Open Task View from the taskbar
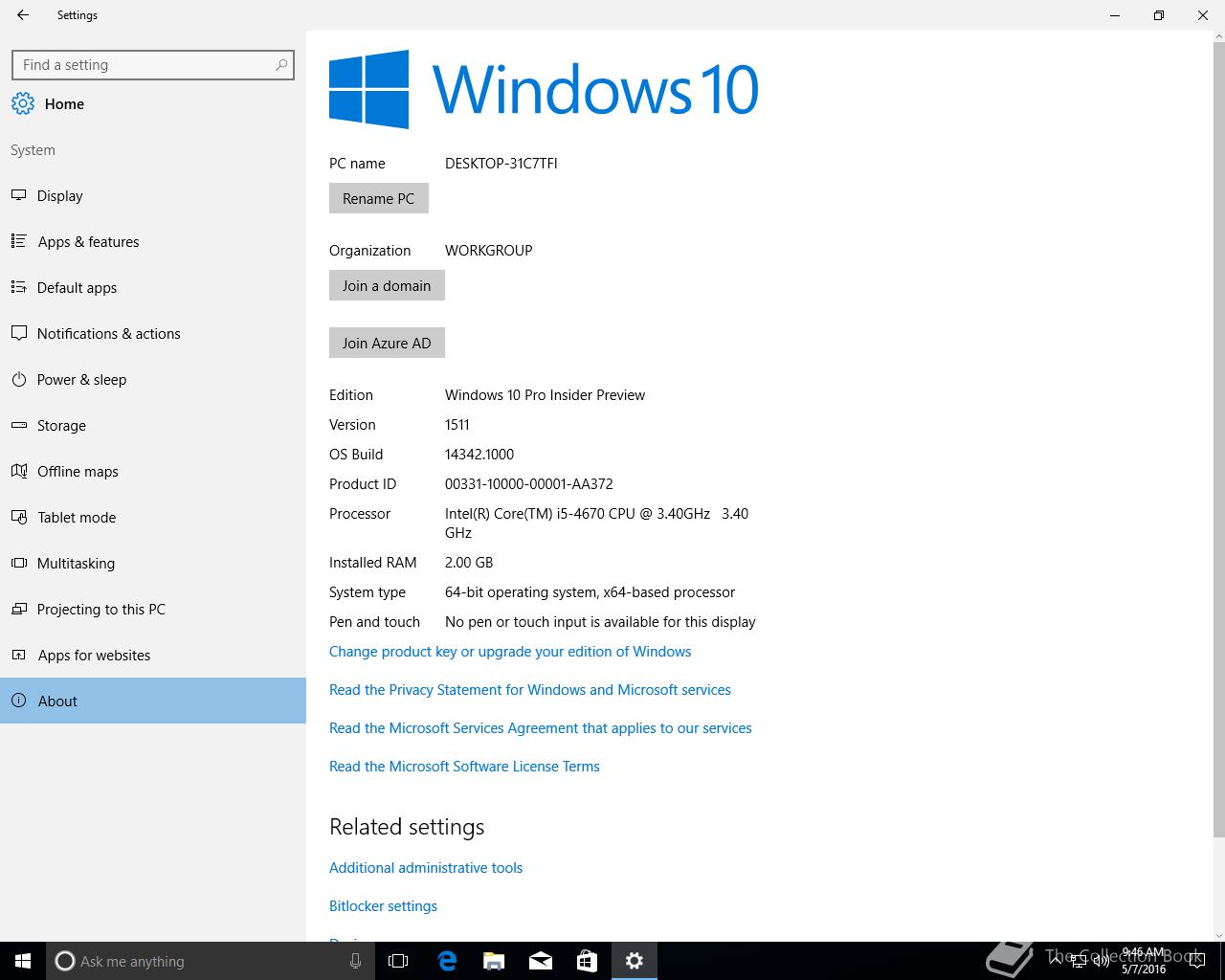This screenshot has width=1225, height=980. (398, 961)
